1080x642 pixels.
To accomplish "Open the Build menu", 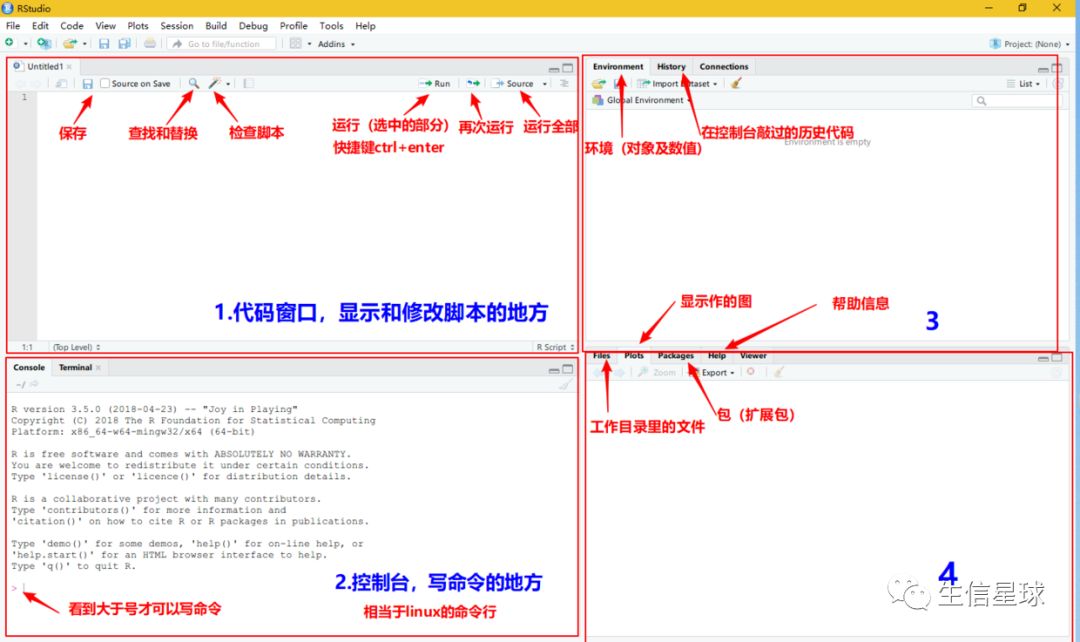I will tap(216, 25).
